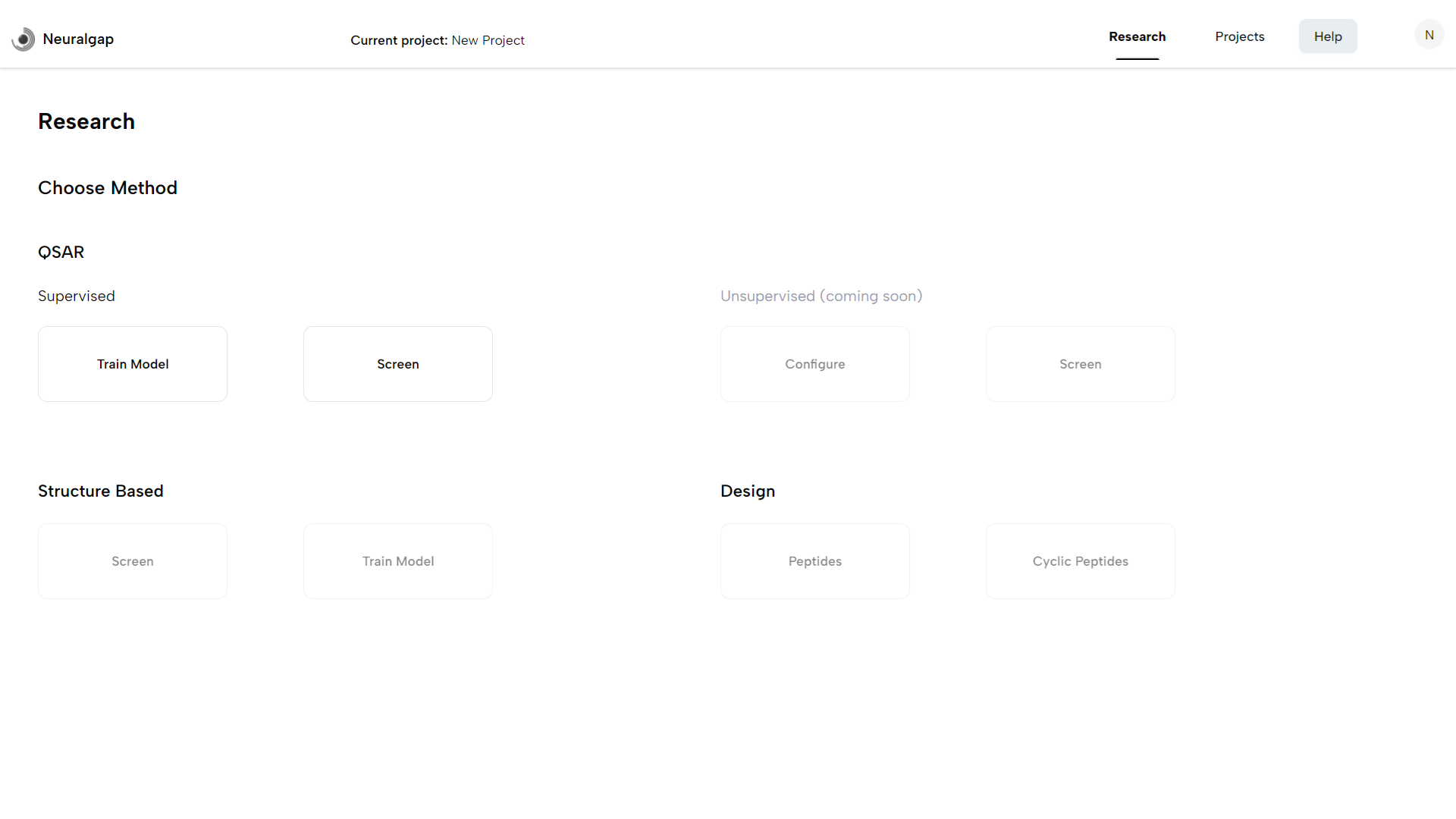Viewport: 1456px width, 819px height.
Task: Click the Structure Based section heading
Action: tap(101, 491)
